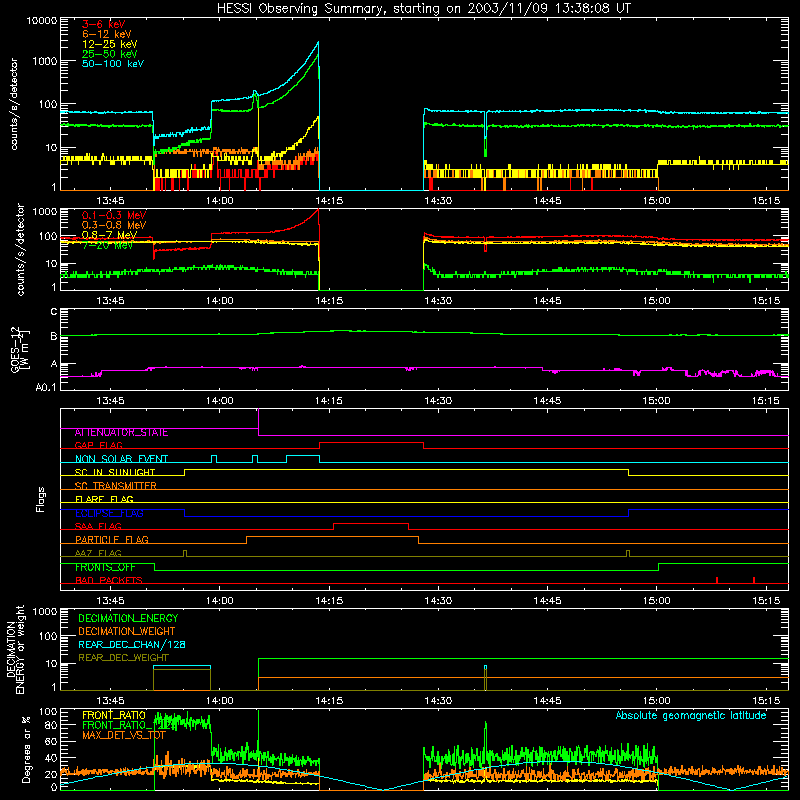The height and width of the screenshot is (800, 800).
Task: Select the 3-6 keV legend label
Action: coord(103,24)
